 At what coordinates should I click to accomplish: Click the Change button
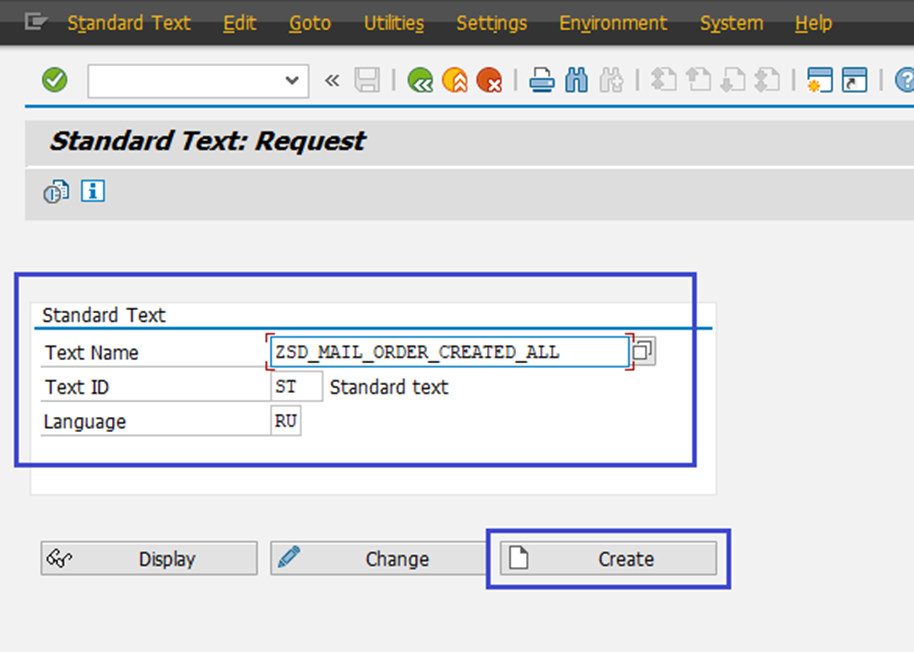click(378, 558)
